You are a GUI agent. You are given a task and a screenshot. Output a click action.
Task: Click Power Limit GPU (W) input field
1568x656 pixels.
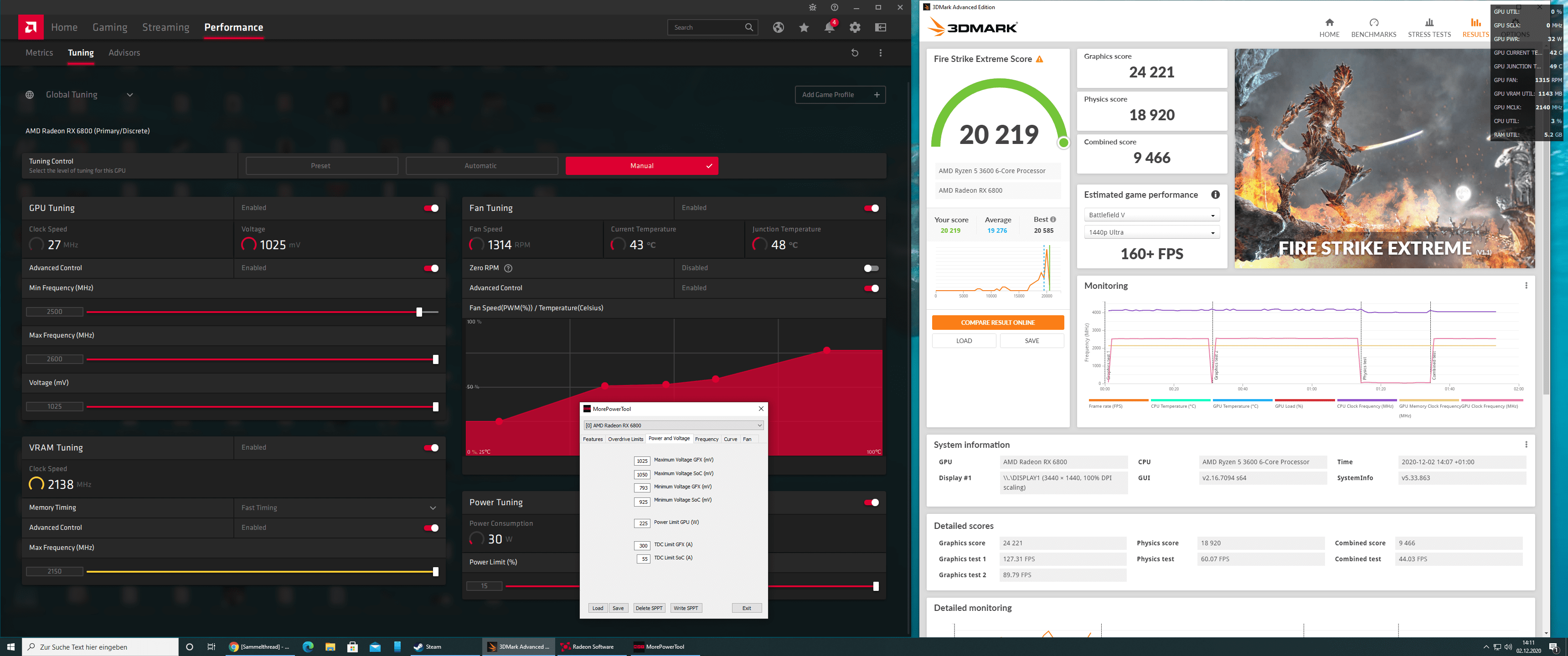tap(642, 523)
